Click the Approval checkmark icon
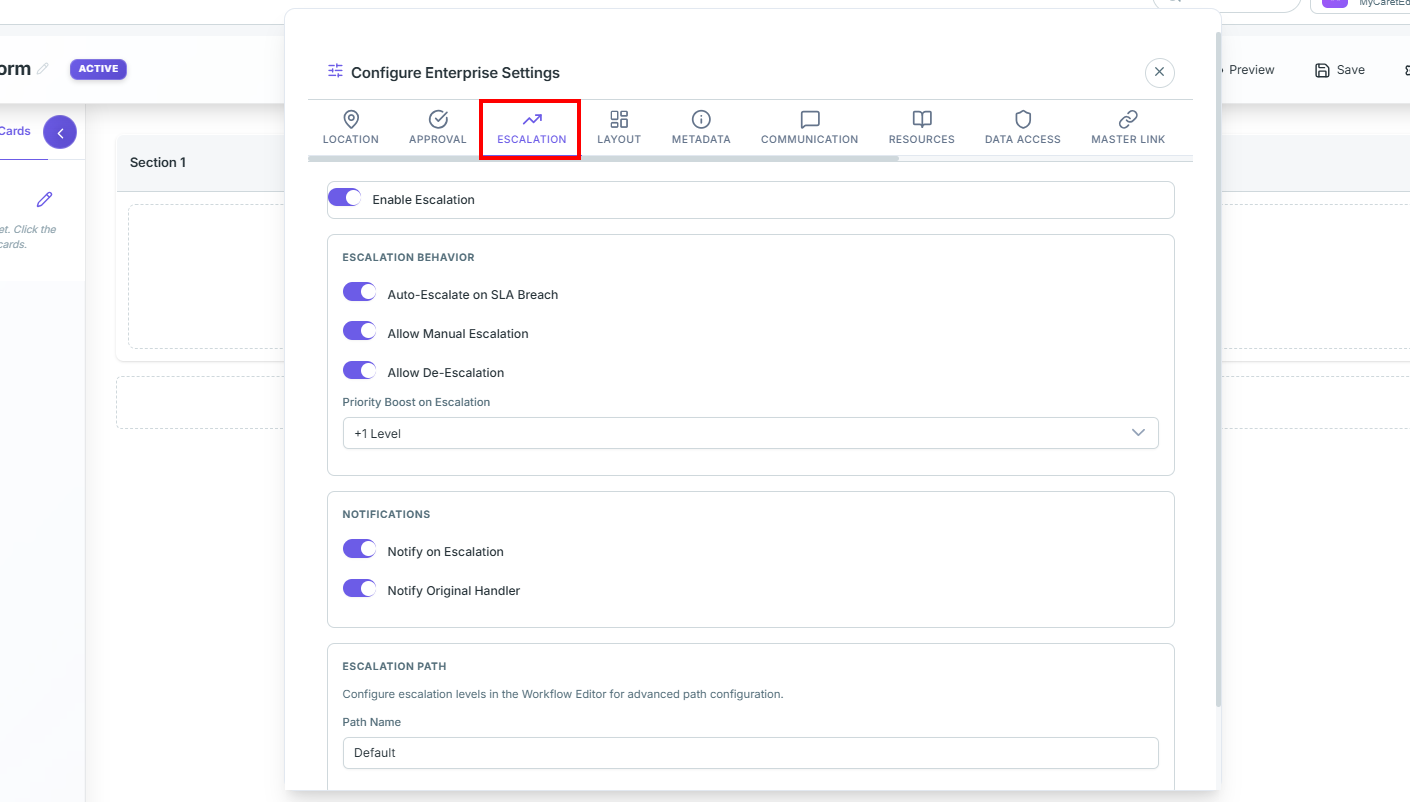Screen dimensions: 1410x802 coord(438,119)
